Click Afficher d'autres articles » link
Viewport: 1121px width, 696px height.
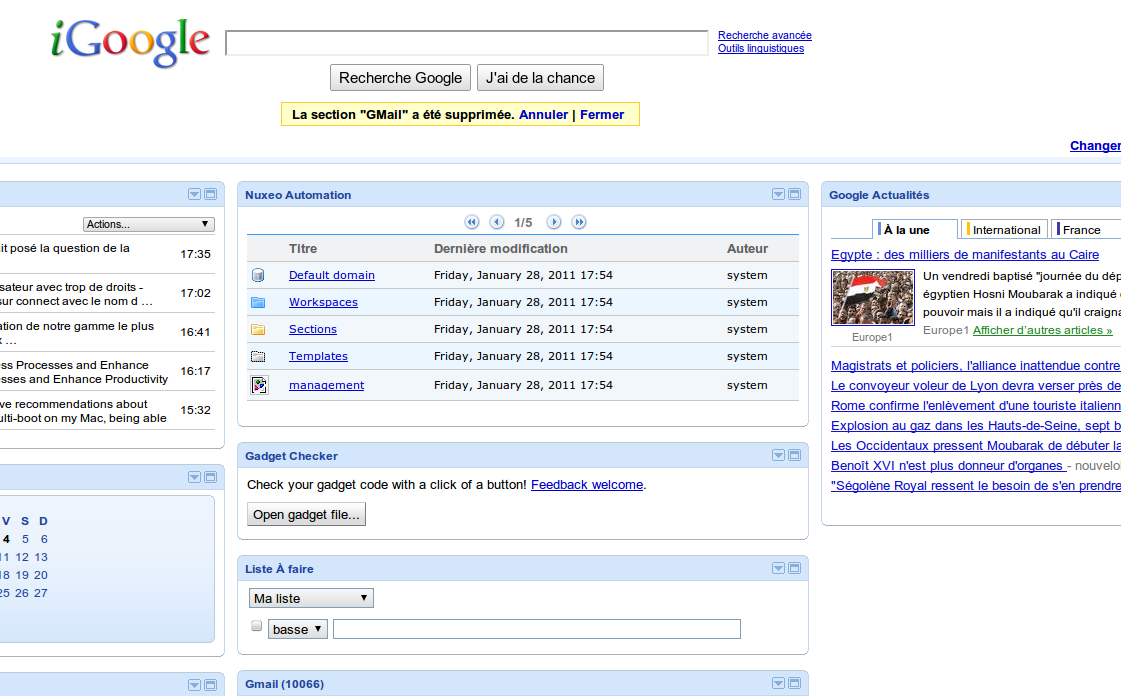click(x=1042, y=330)
